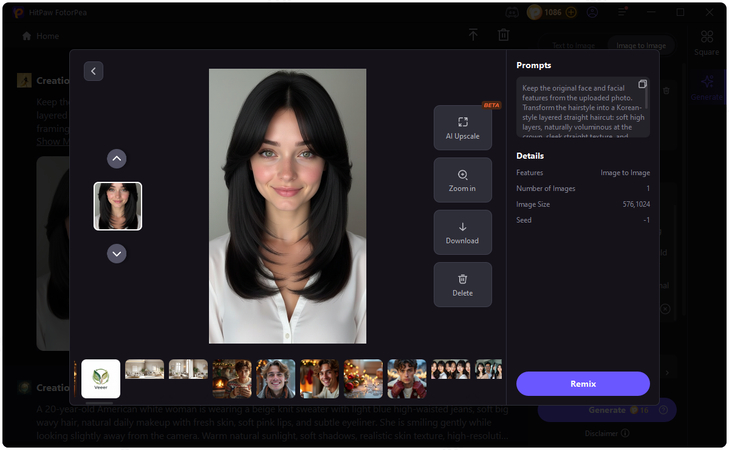Go to next image with down chevron
The height and width of the screenshot is (450, 729).
(x=117, y=254)
